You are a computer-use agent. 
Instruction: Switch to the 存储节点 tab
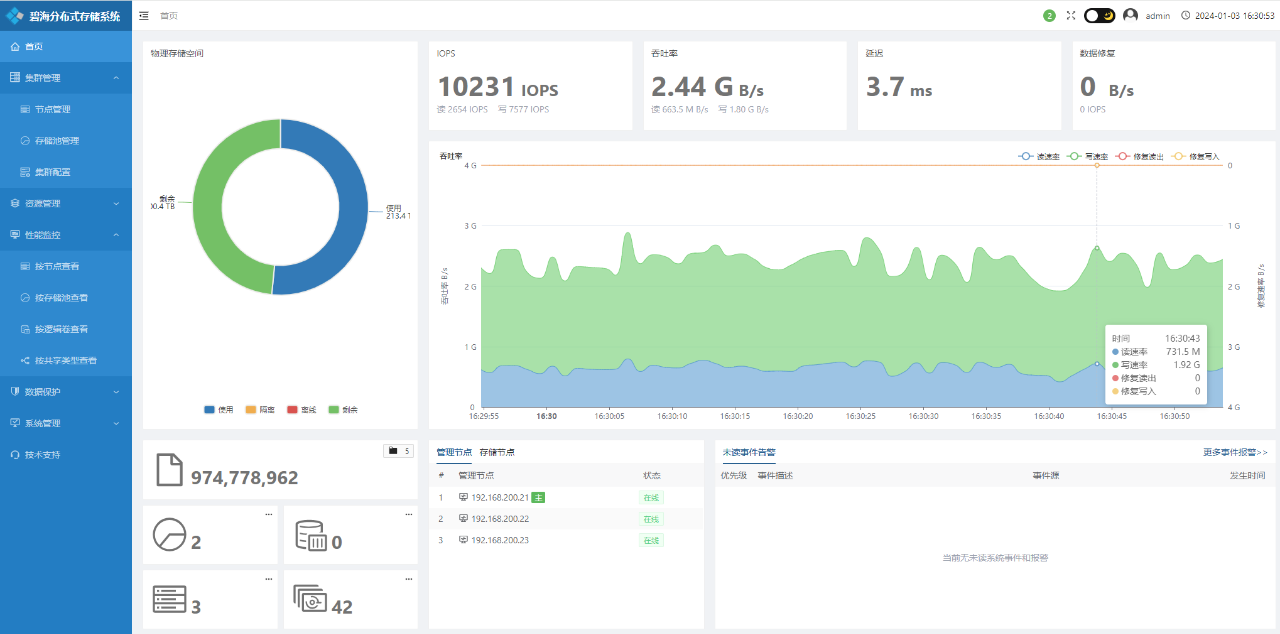coord(497,453)
